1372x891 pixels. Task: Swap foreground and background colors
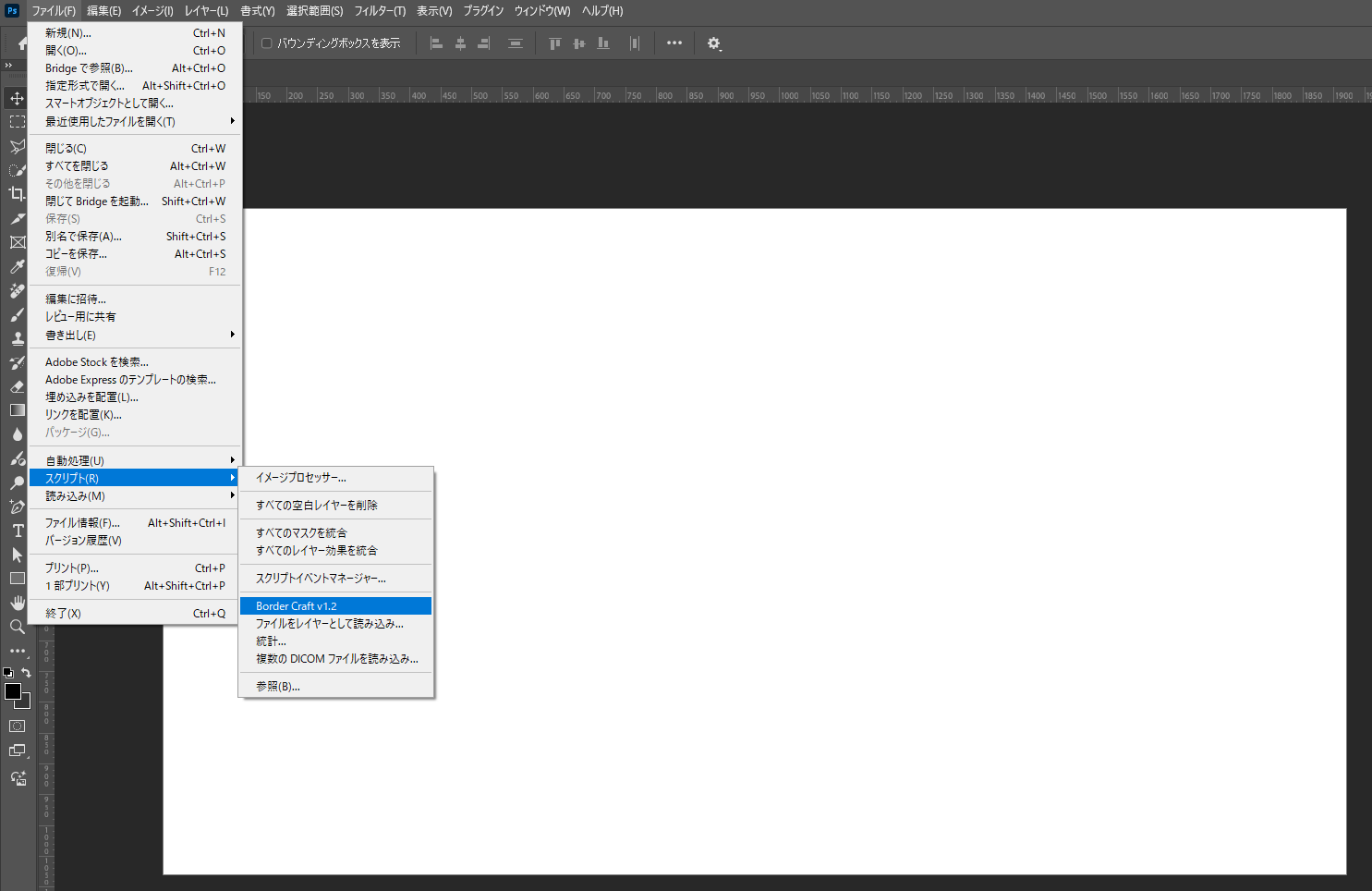click(26, 673)
